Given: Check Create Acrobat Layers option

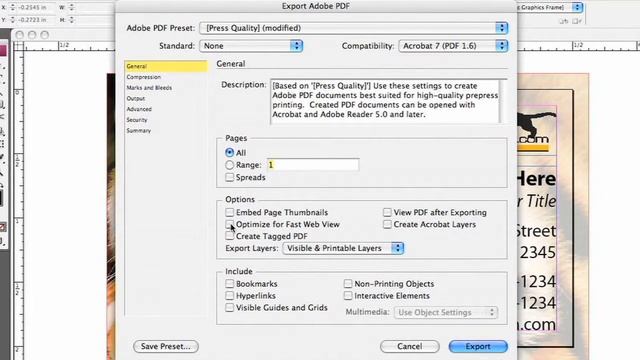Looking at the screenshot, I should click(x=387, y=224).
